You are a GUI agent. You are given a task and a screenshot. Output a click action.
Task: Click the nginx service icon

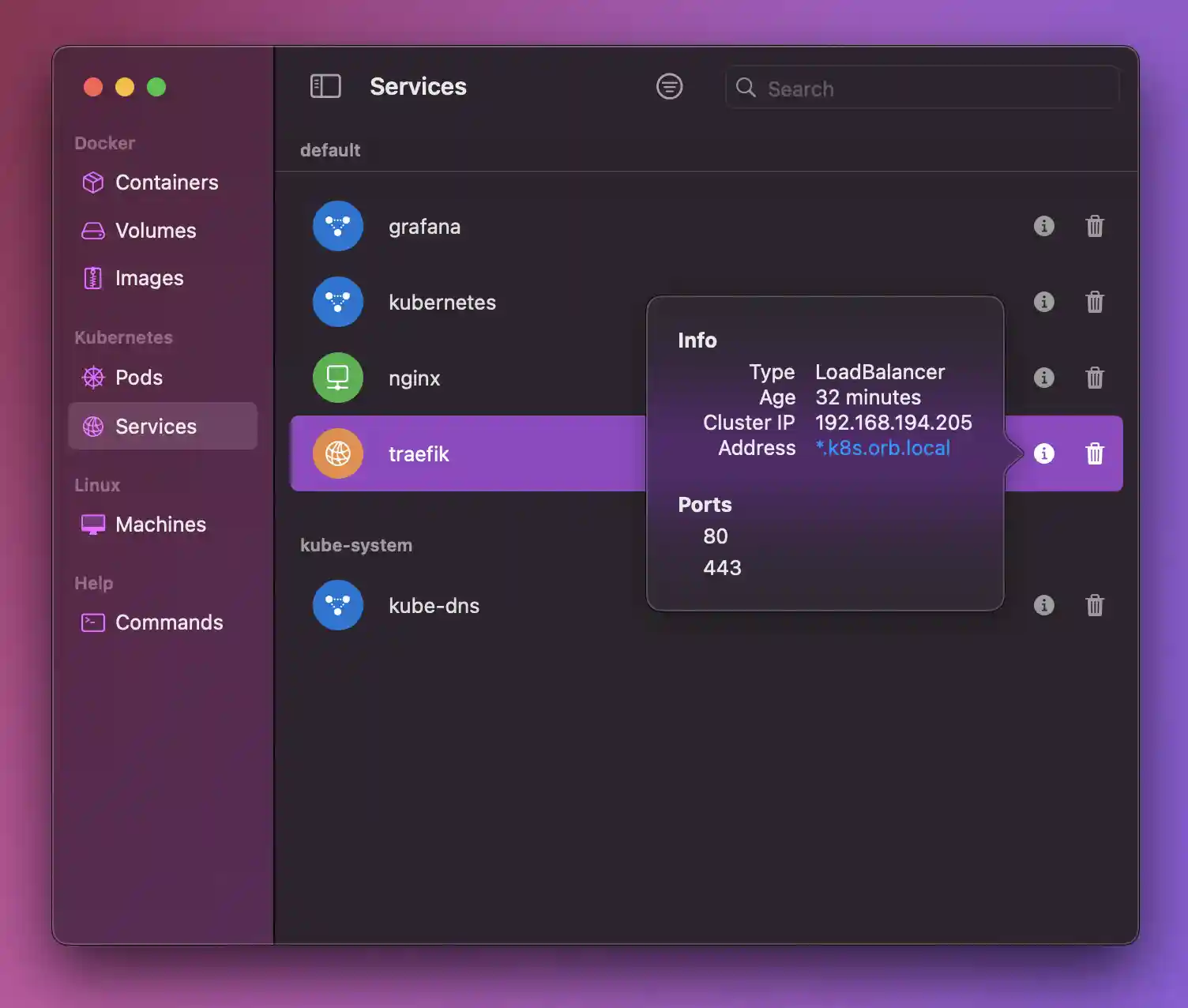coord(337,378)
